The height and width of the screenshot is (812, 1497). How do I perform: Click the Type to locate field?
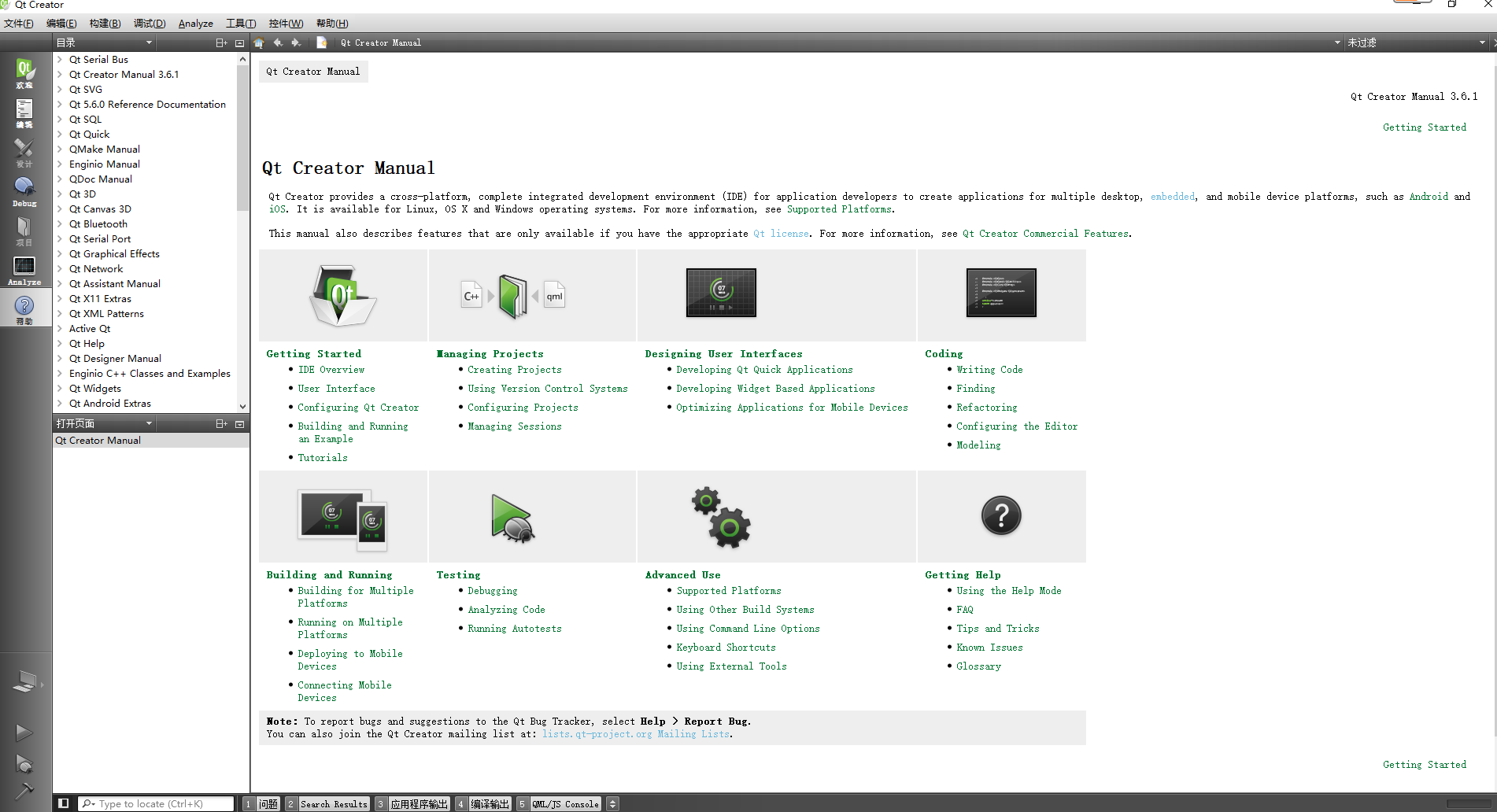pyautogui.click(x=157, y=804)
